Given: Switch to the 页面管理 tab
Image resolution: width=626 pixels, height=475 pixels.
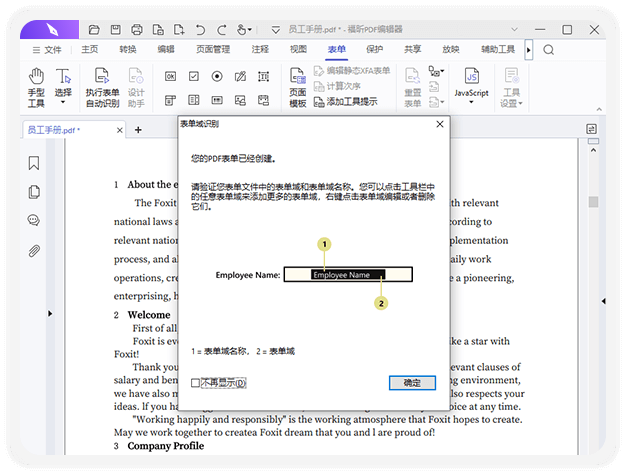Looking at the screenshot, I should 213,49.
